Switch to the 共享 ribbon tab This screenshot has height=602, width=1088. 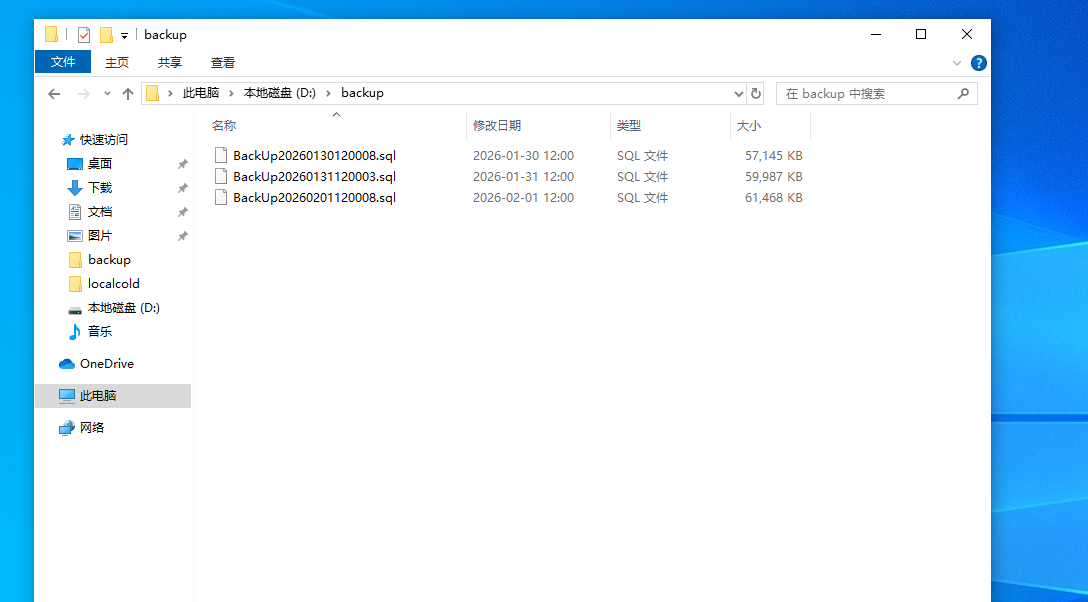coord(170,62)
